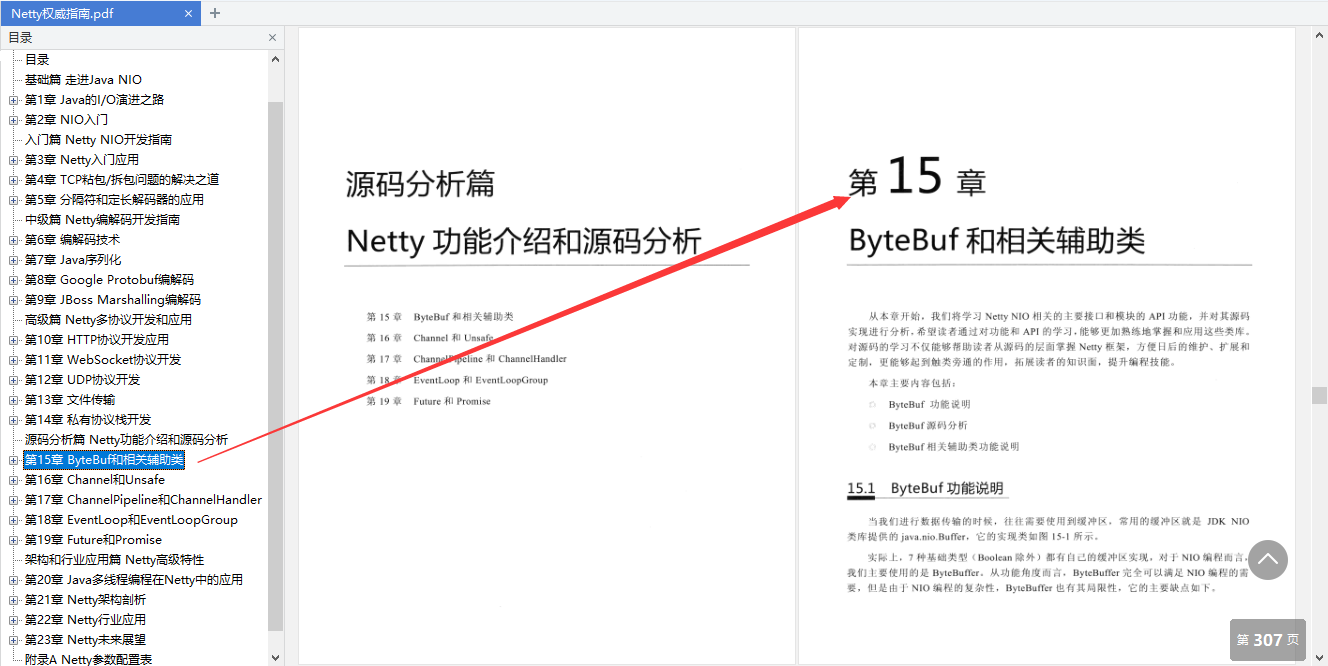The width and height of the screenshot is (1328, 666).
Task: Expand 第7章 Java序列化 node
Action: click(13, 260)
